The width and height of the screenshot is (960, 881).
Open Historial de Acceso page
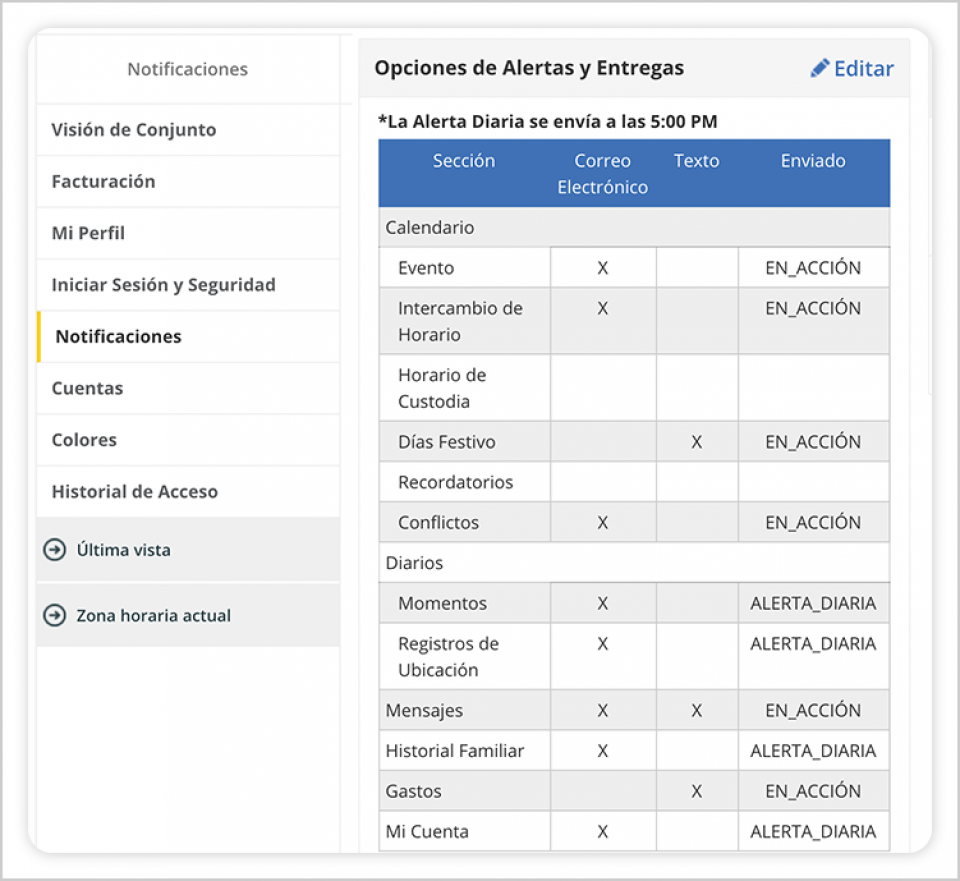point(134,492)
